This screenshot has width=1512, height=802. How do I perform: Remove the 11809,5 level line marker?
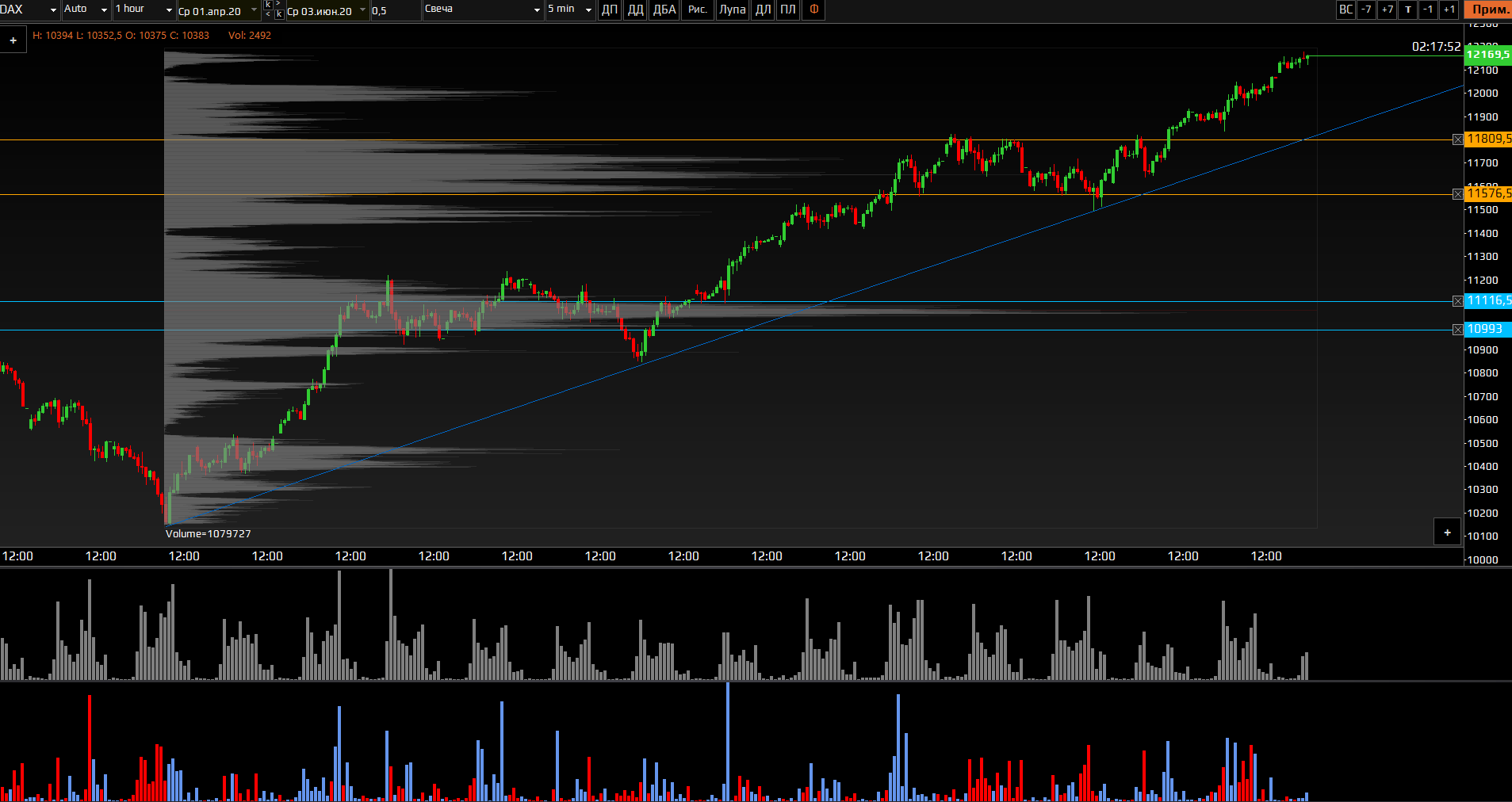click(x=1457, y=139)
